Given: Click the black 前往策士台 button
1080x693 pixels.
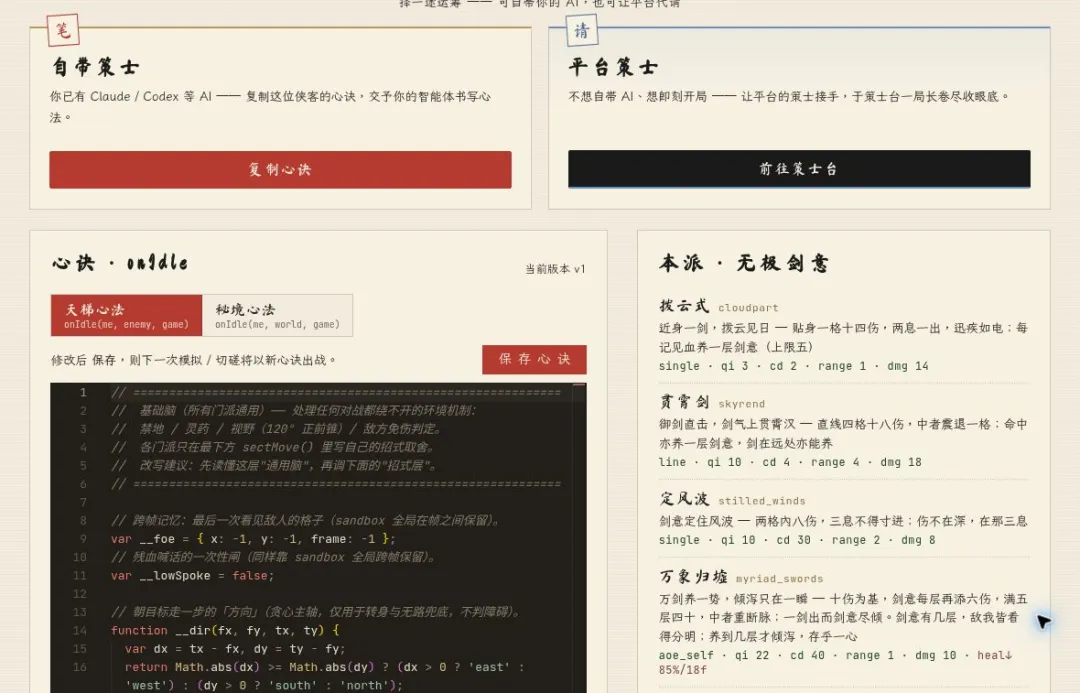Looking at the screenshot, I should pyautogui.click(x=799, y=169).
